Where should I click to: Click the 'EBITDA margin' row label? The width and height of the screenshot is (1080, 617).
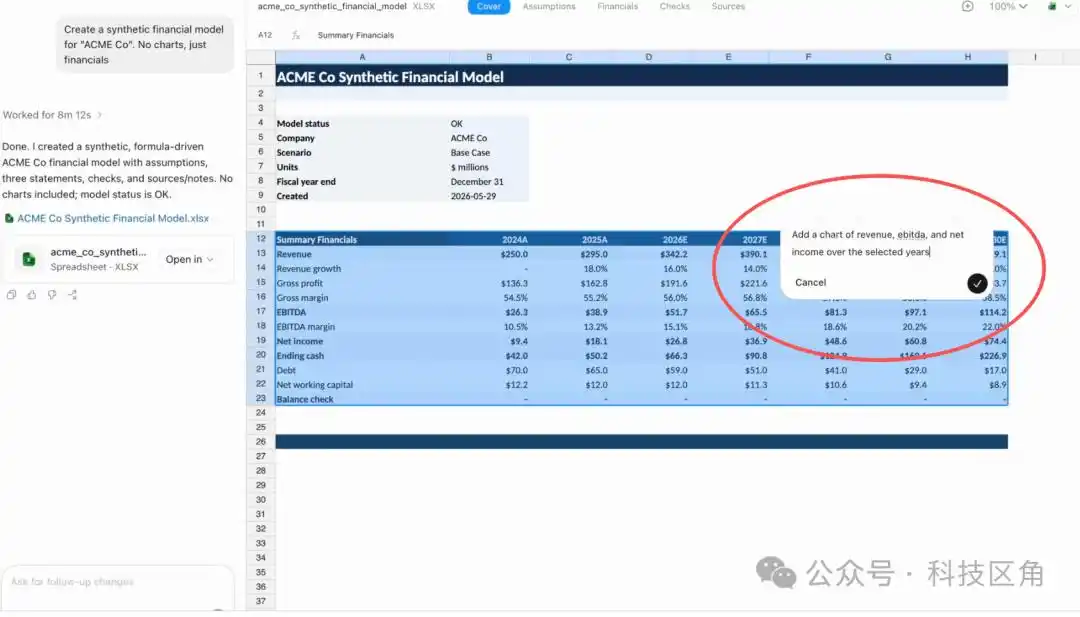coord(306,327)
